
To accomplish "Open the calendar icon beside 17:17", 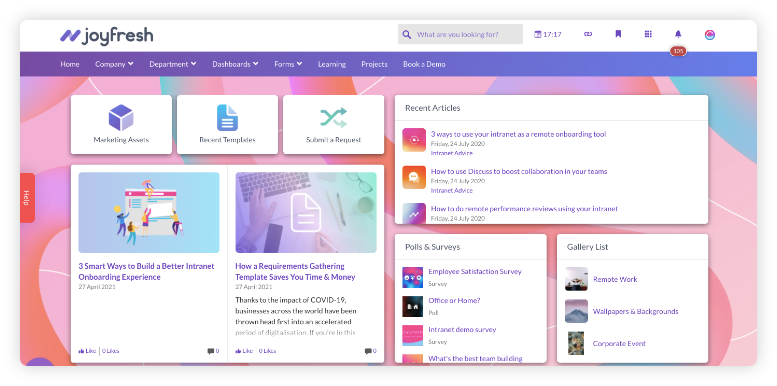I will tap(538, 34).
